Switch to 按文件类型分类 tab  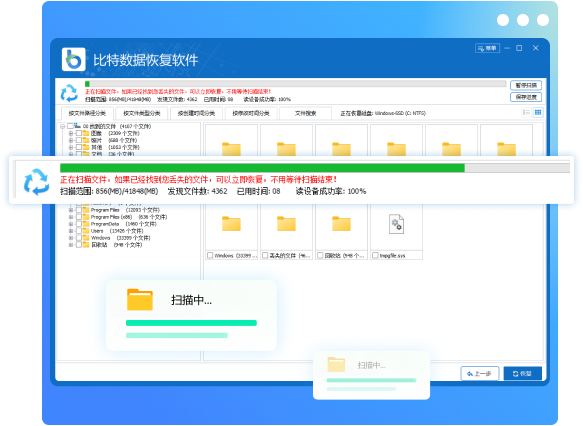(x=142, y=113)
